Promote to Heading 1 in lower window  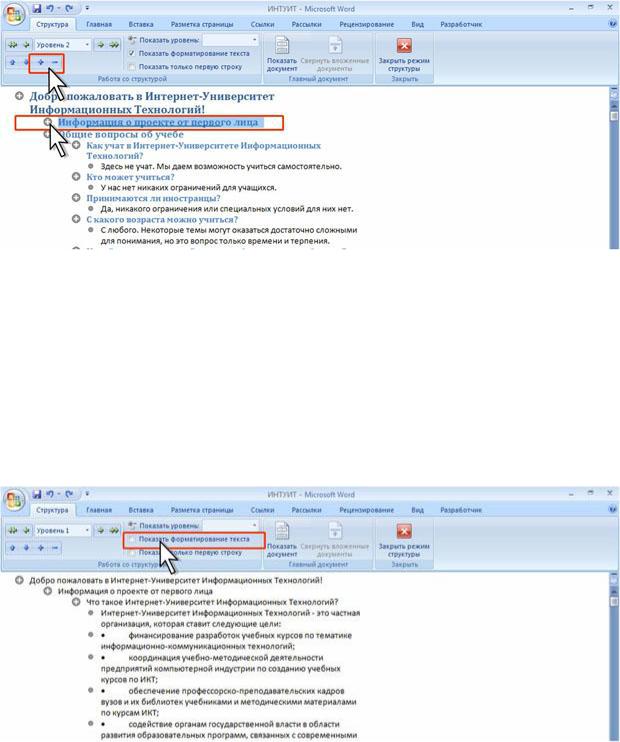point(13,530)
